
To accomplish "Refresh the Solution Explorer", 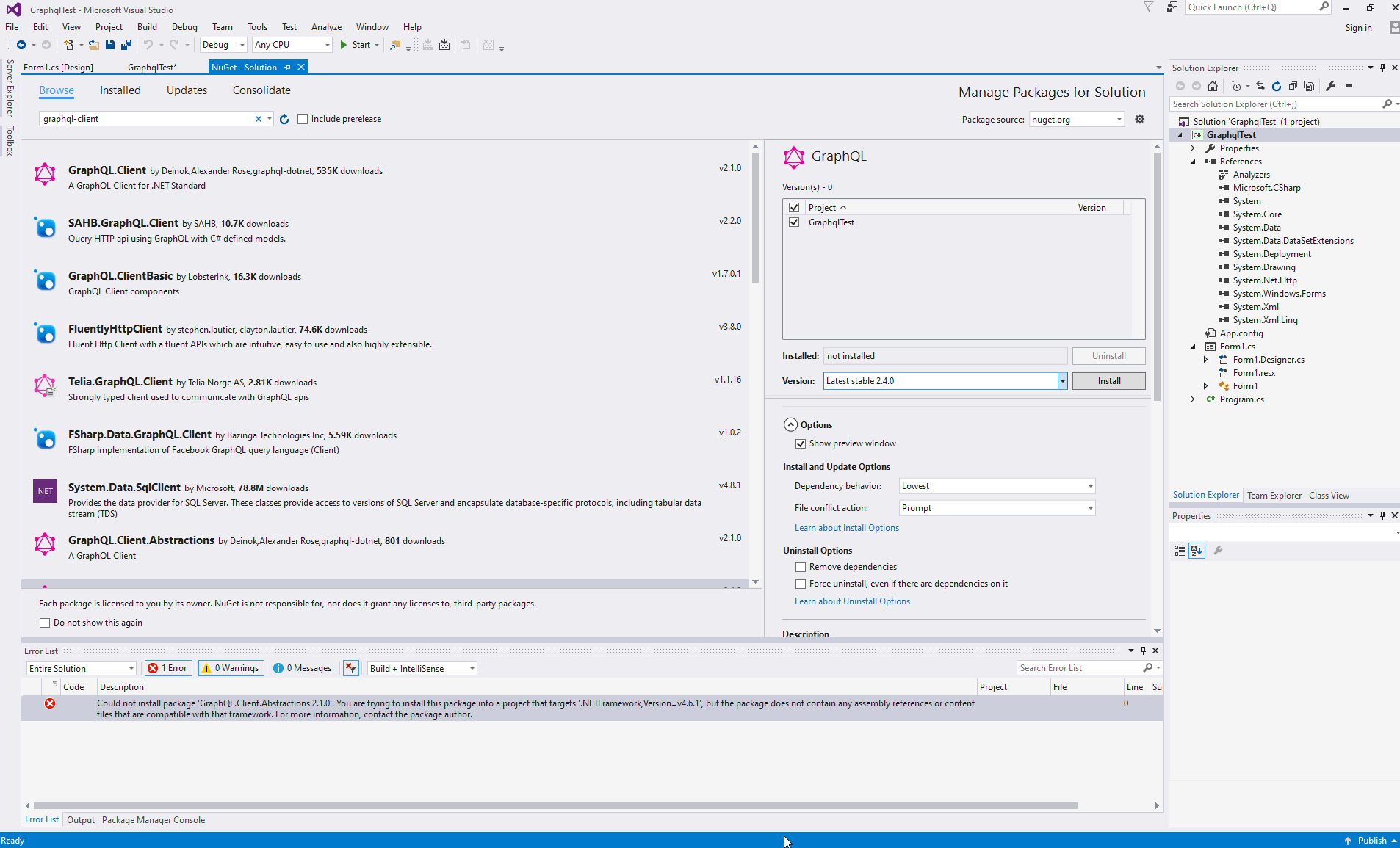I will (1277, 86).
